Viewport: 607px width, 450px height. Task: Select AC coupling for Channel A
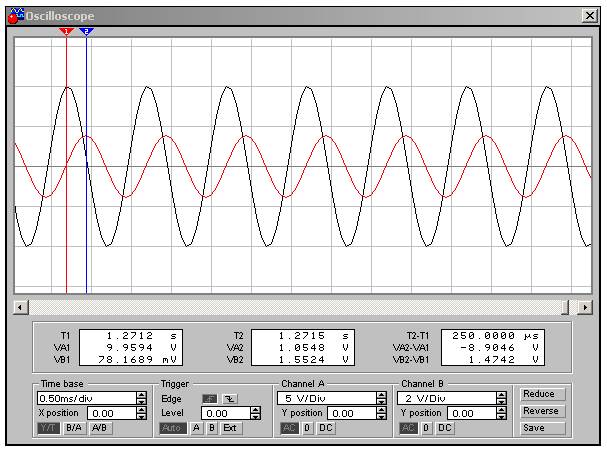[x=290, y=428]
